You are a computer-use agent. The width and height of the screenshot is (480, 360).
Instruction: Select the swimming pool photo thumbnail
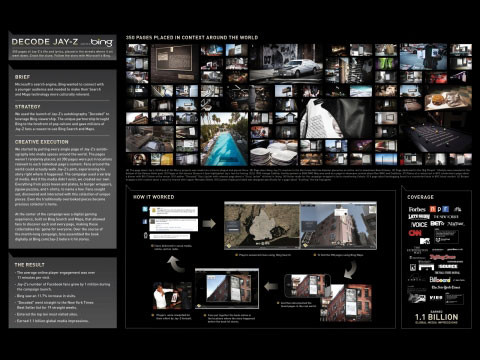[224, 139]
